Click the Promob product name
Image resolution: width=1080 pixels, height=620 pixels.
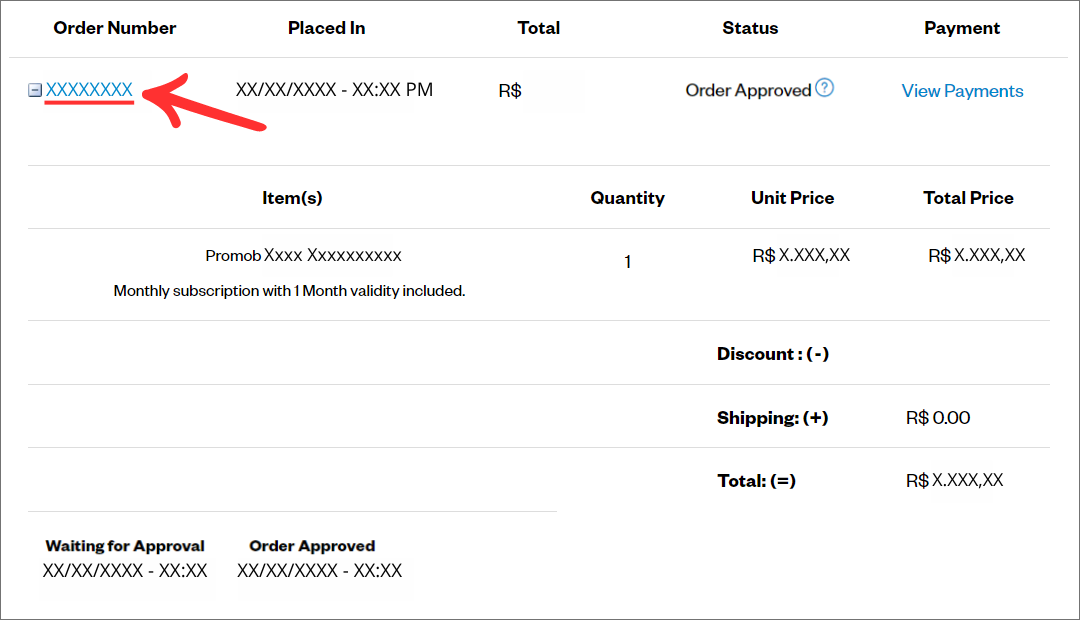tap(303, 255)
